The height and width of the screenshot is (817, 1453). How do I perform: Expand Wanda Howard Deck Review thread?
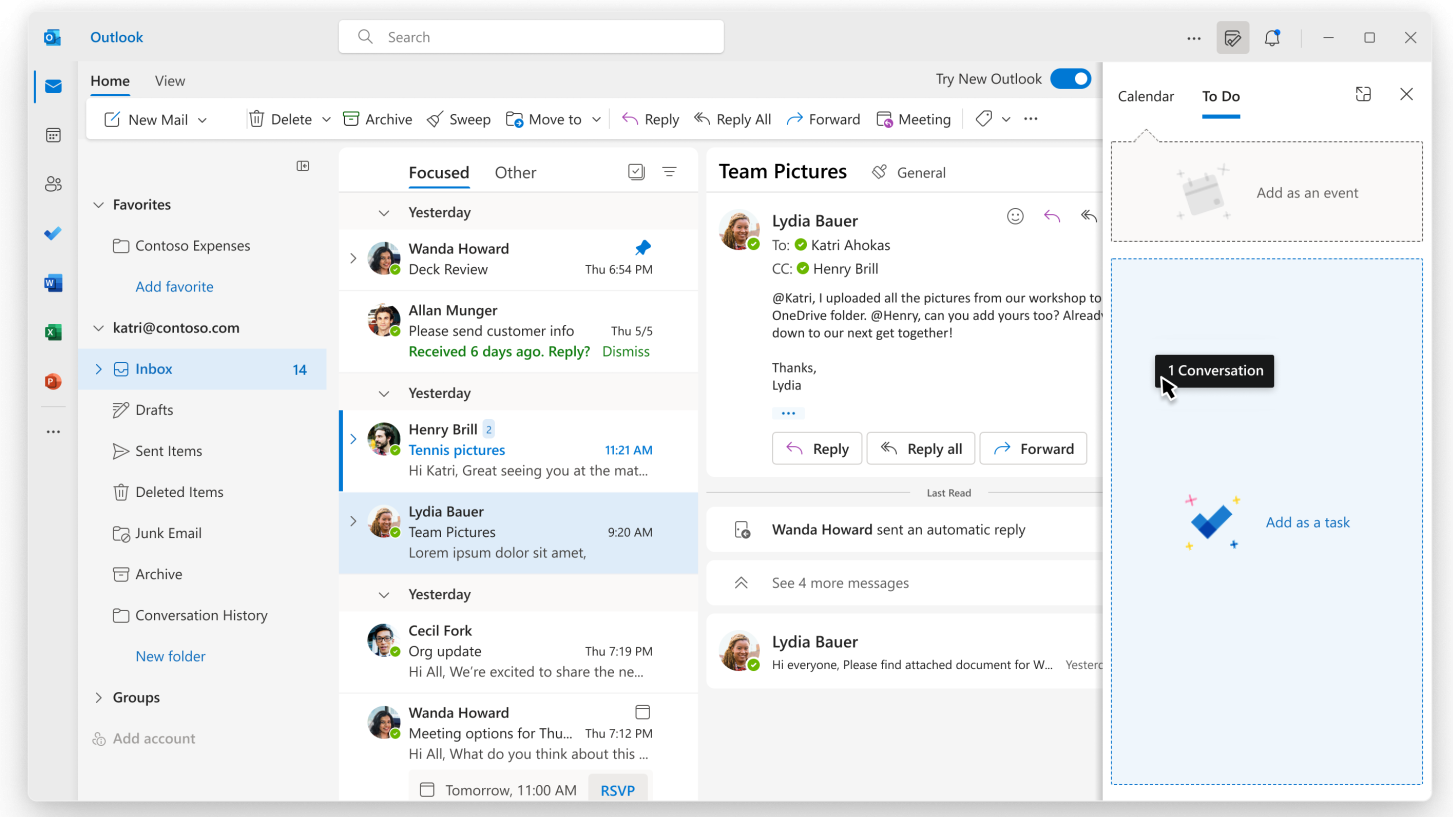353,258
